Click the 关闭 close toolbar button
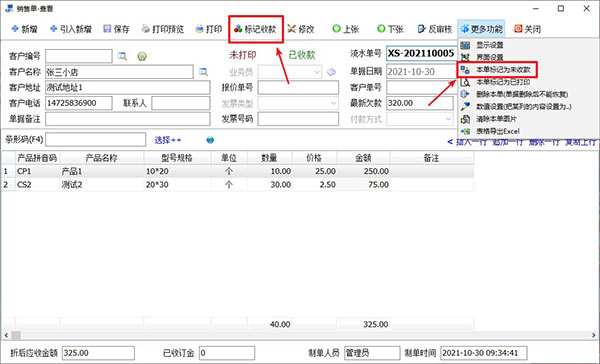Viewport: 600px width, 364px height. click(x=528, y=29)
